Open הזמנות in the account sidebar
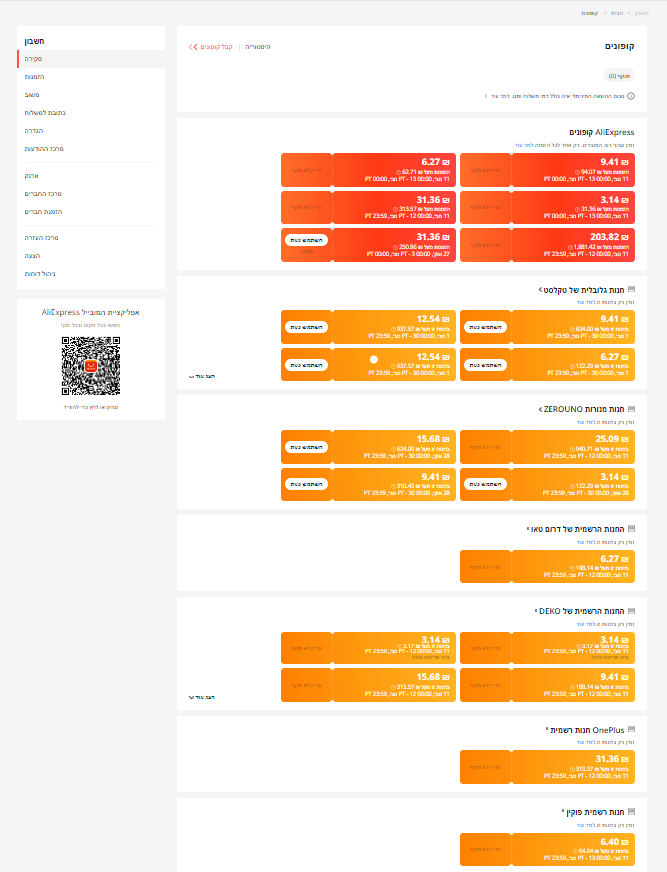 pyautogui.click(x=34, y=77)
